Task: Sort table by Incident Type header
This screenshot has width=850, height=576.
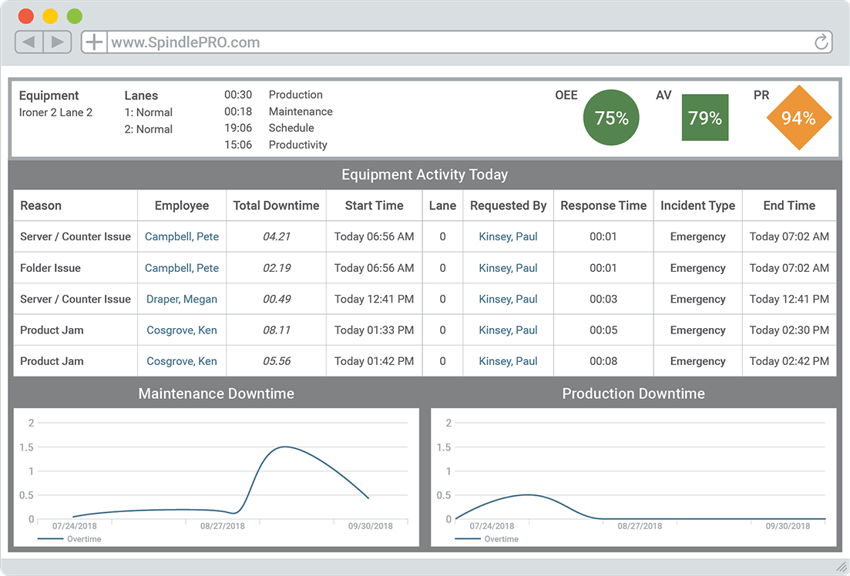Action: (697, 206)
